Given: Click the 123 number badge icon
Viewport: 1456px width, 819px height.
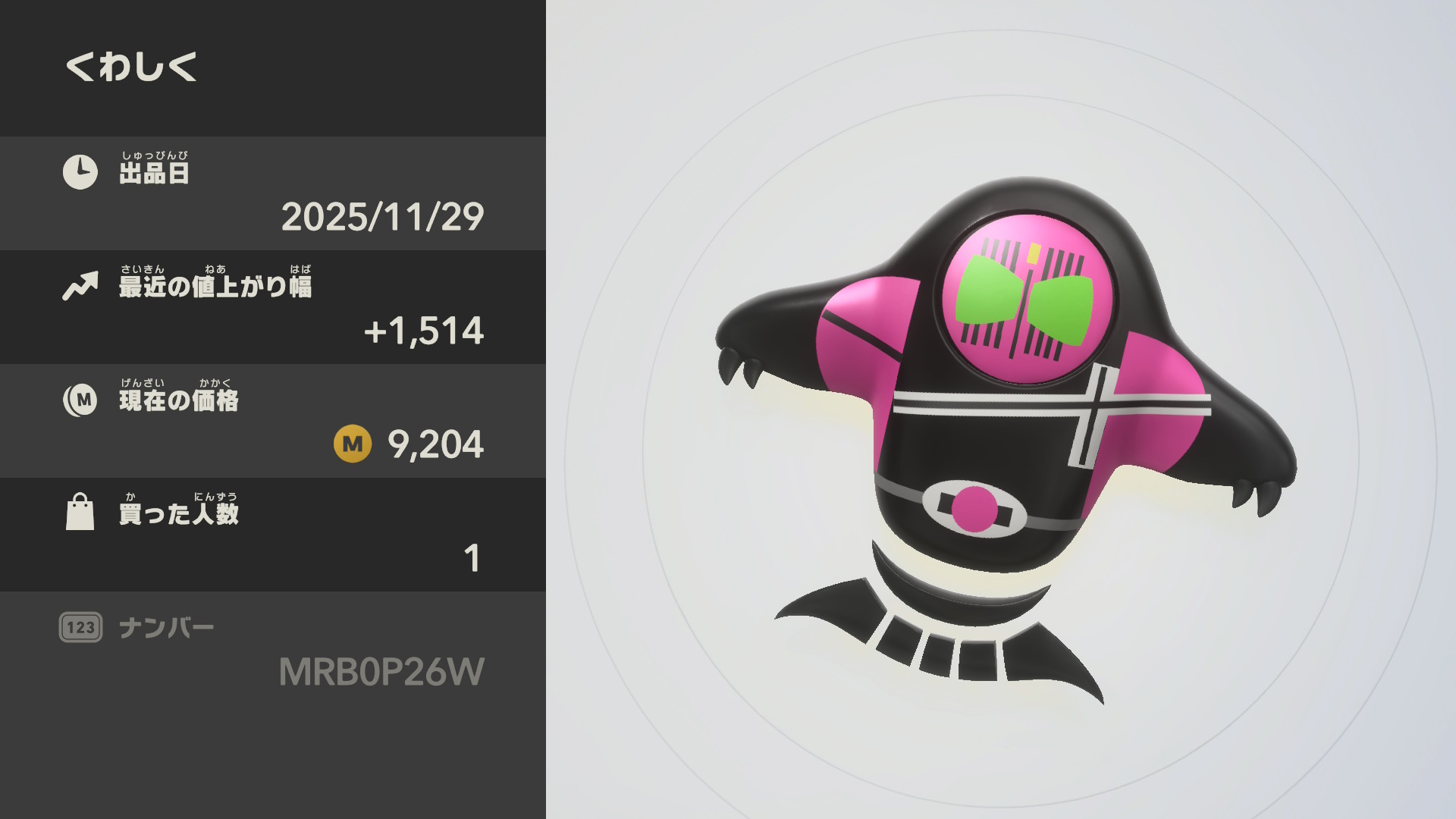Looking at the screenshot, I should (x=80, y=627).
